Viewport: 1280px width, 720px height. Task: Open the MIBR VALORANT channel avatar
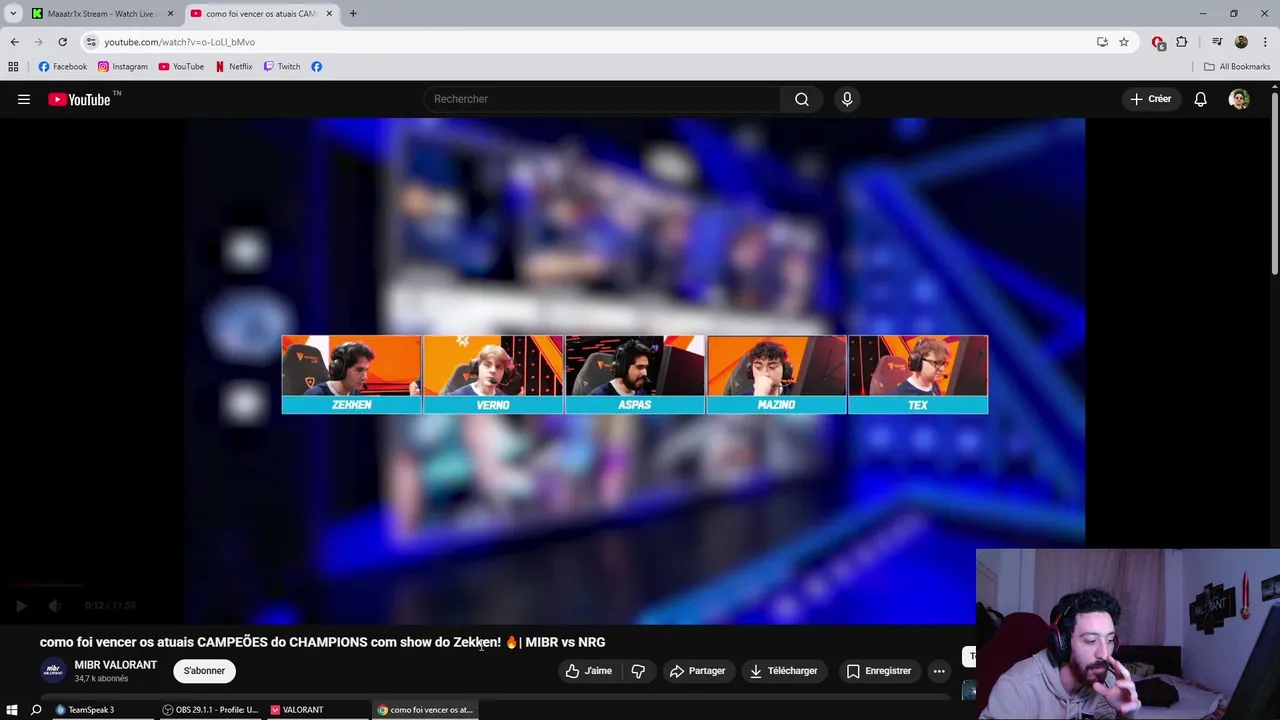pos(54,671)
